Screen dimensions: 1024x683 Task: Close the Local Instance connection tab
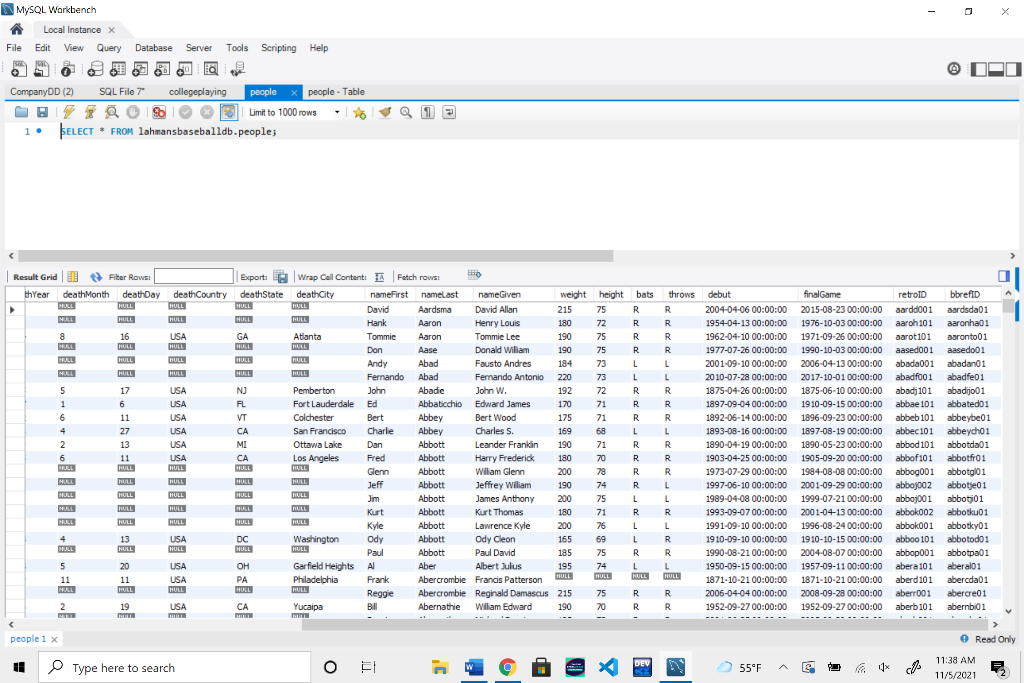coord(112,30)
